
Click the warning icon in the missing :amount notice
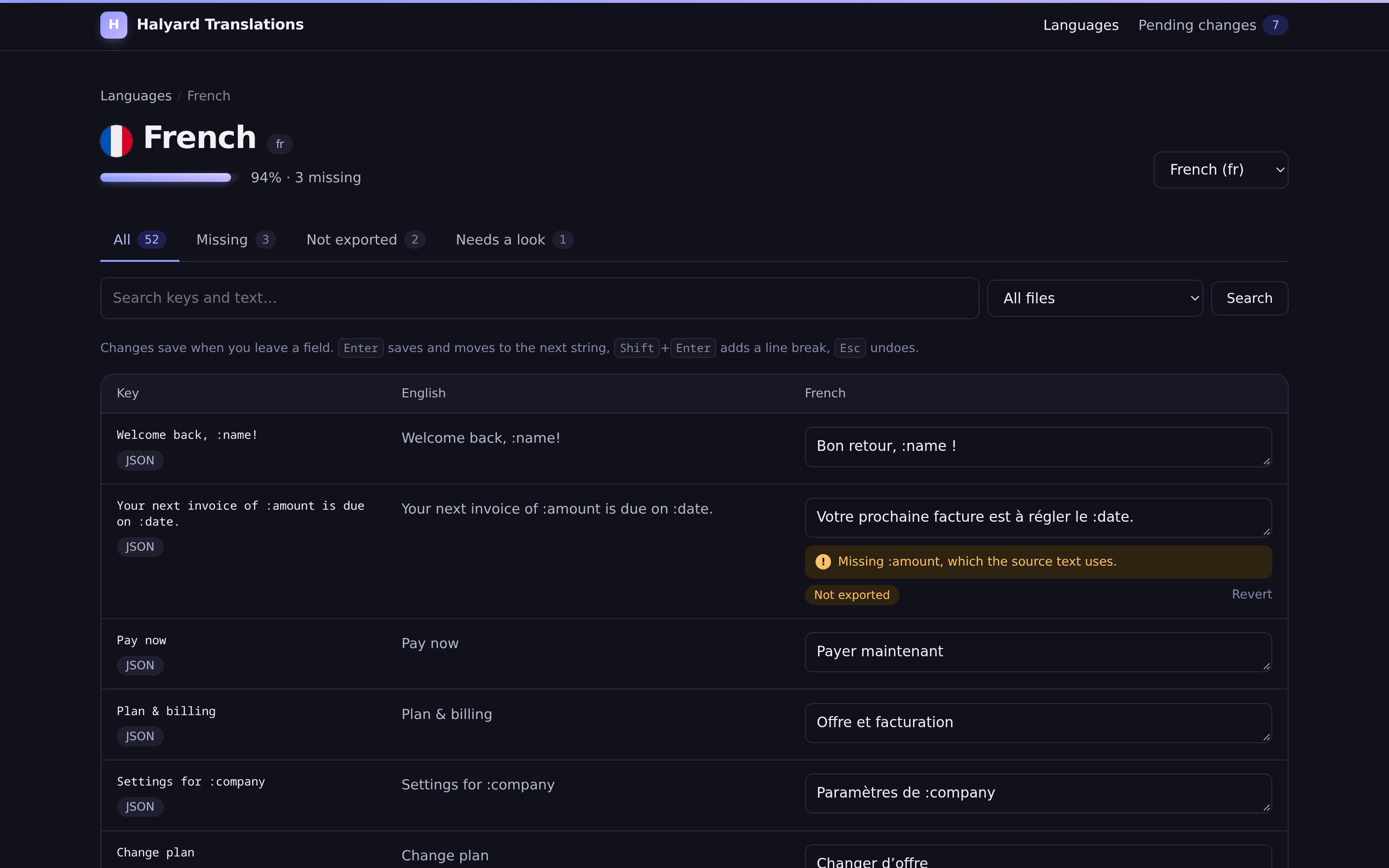point(823,561)
